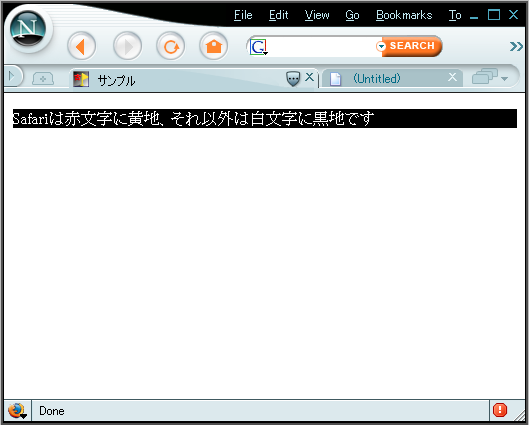529x425 pixels.
Task: Go to the home page icon
Action: pyautogui.click(x=214, y=46)
